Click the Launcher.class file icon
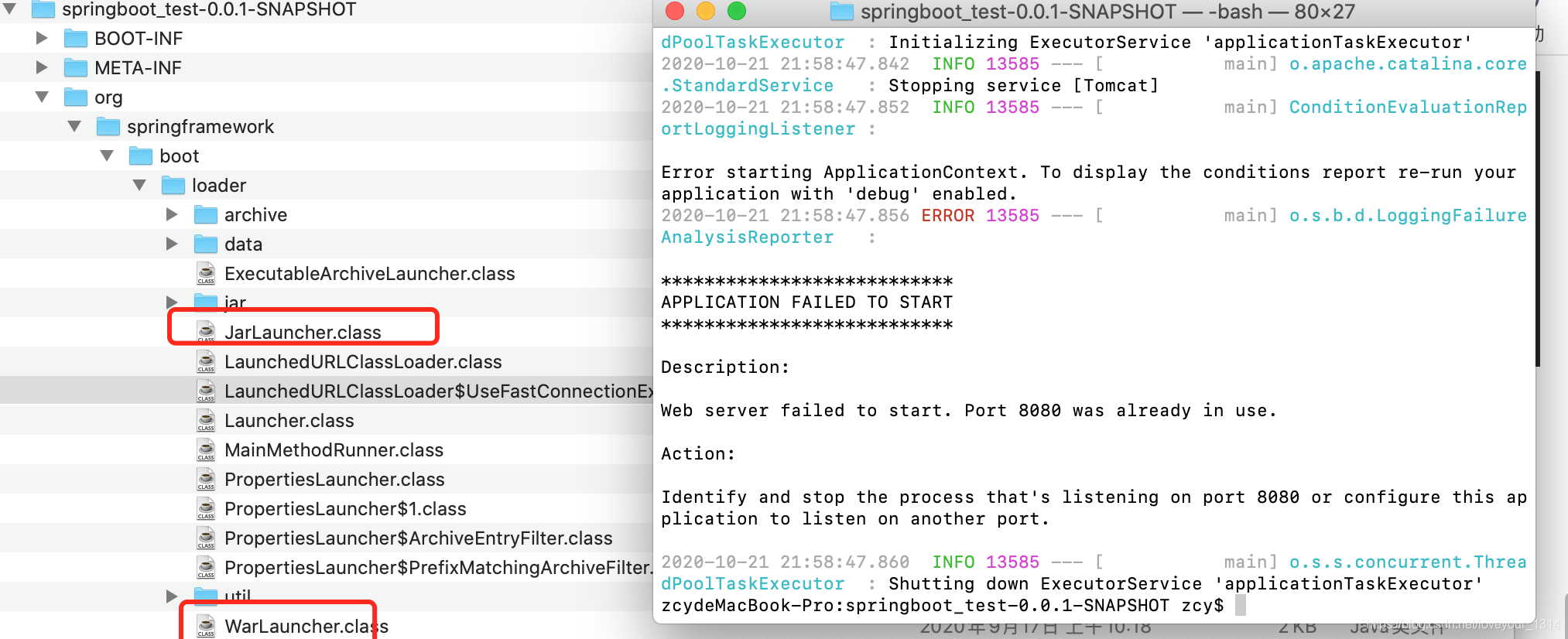 [206, 420]
